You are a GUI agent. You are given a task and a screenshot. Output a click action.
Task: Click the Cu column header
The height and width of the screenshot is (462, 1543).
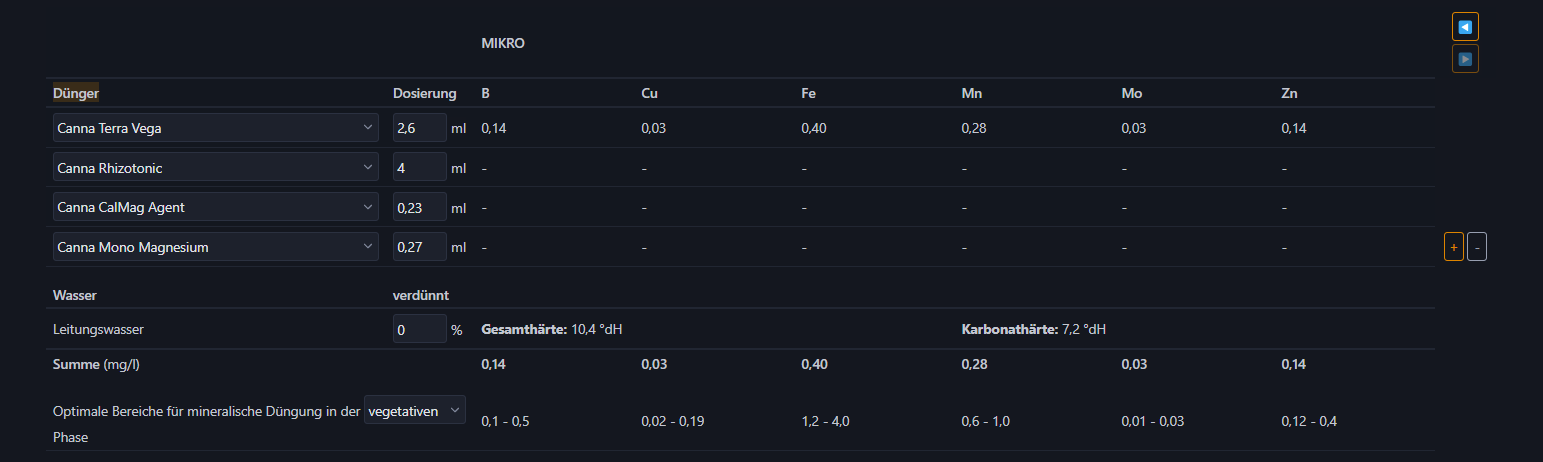650,93
